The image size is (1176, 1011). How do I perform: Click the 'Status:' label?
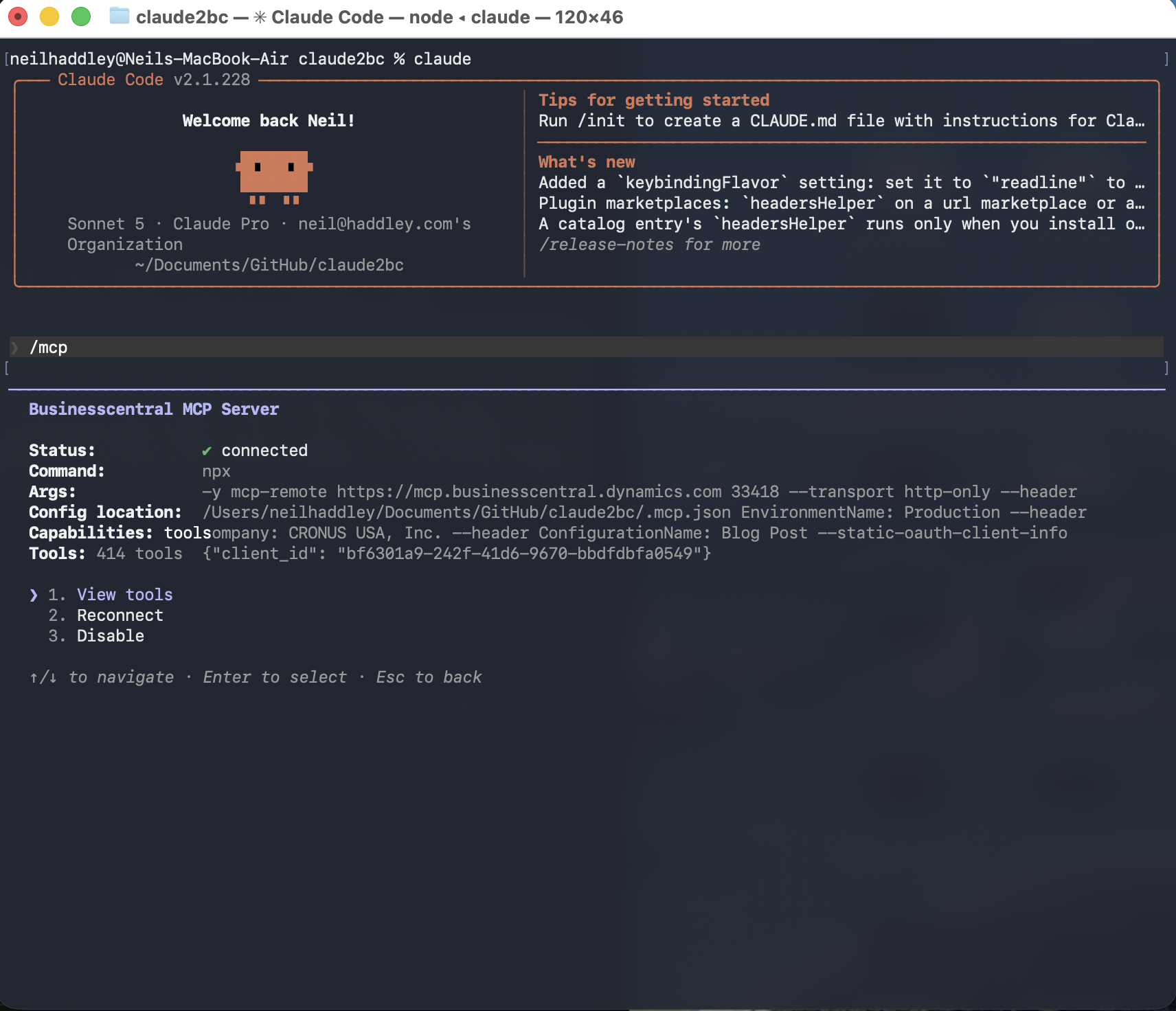click(62, 451)
